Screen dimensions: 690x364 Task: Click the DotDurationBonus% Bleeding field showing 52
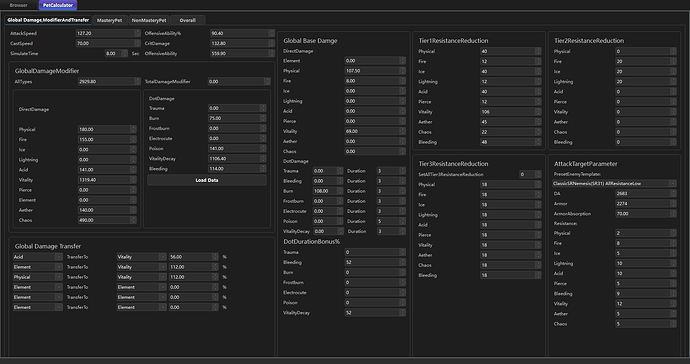click(375, 263)
